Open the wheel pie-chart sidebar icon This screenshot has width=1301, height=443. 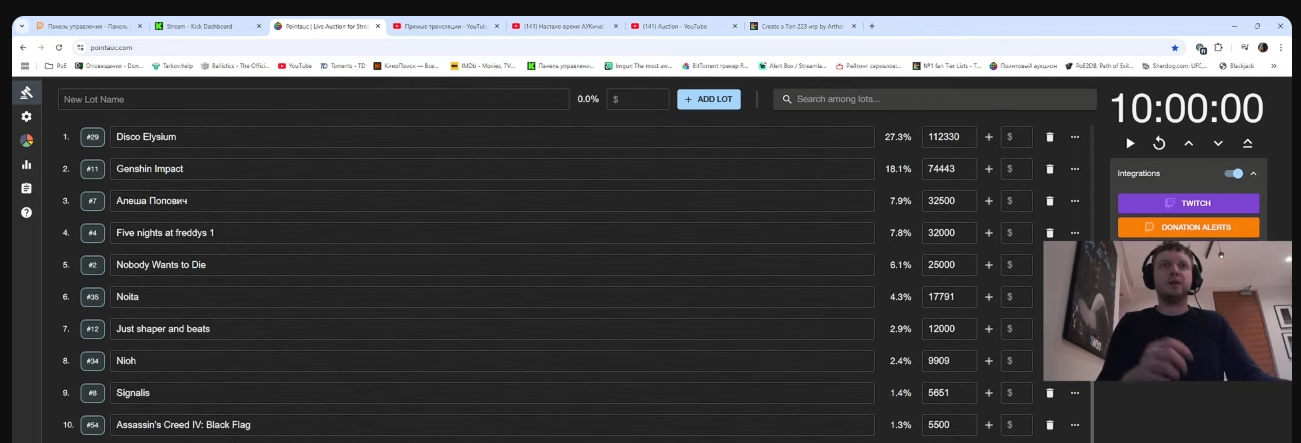pos(27,141)
